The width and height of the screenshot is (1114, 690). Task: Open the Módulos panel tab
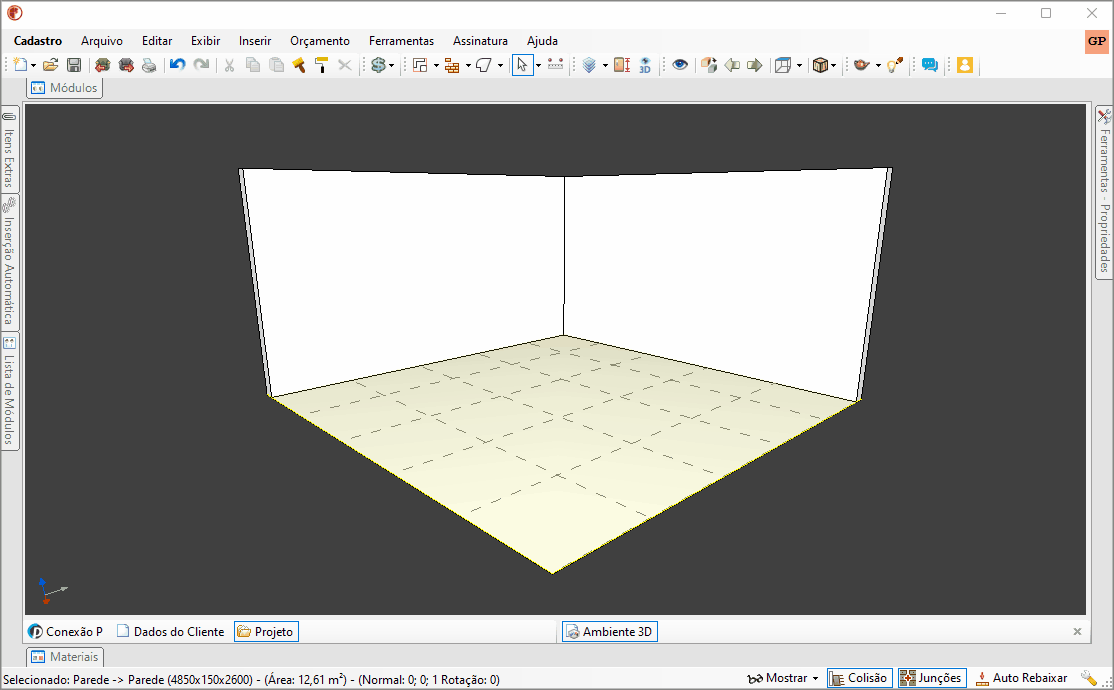pyautogui.click(x=65, y=88)
